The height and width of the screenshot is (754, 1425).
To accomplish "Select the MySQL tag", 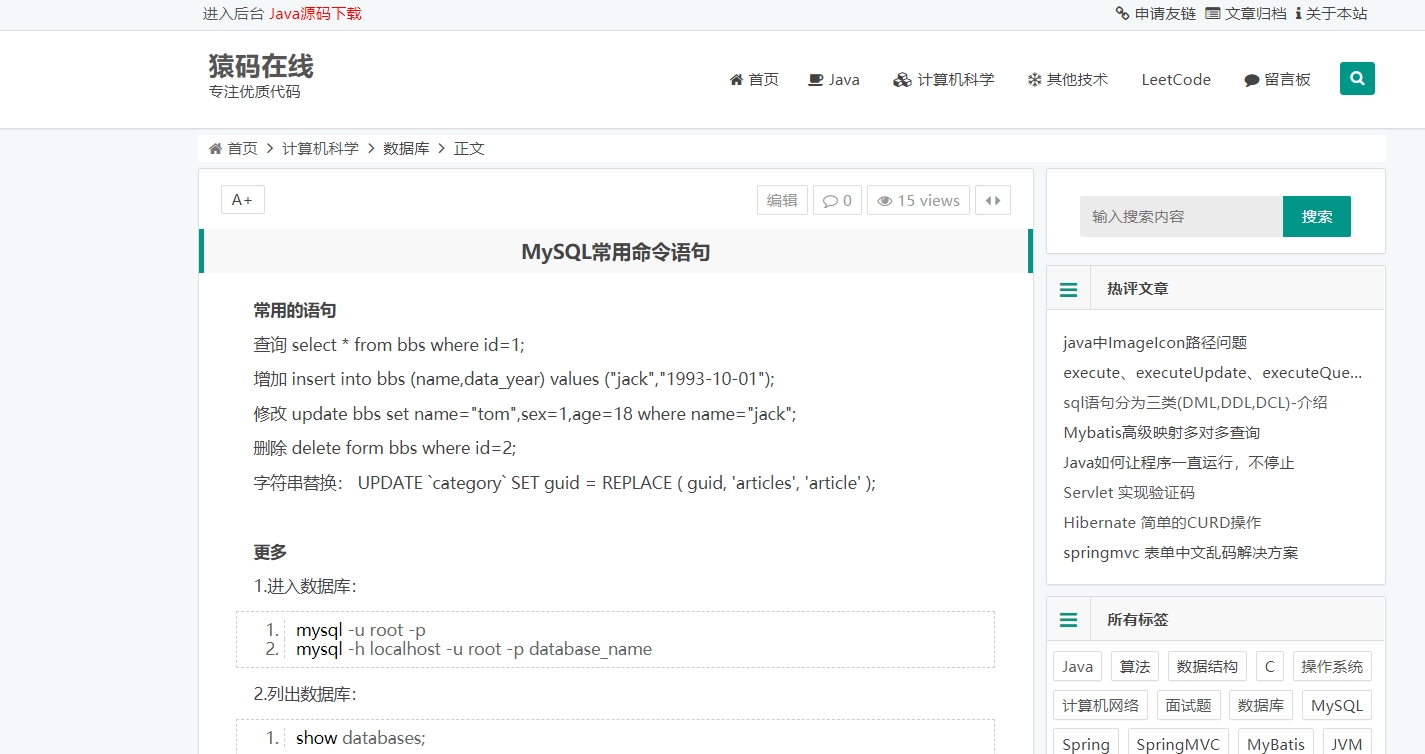I will point(1337,705).
